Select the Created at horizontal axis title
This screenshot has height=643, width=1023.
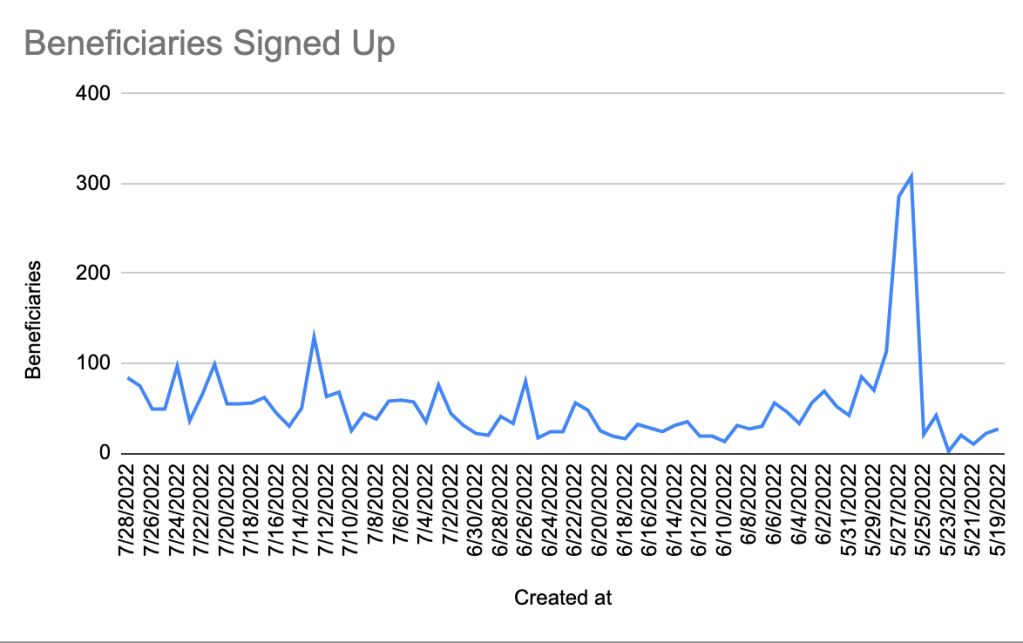coord(562,598)
